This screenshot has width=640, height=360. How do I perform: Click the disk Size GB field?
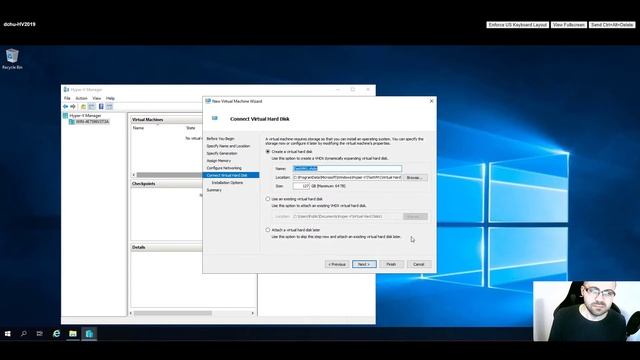click(x=301, y=186)
